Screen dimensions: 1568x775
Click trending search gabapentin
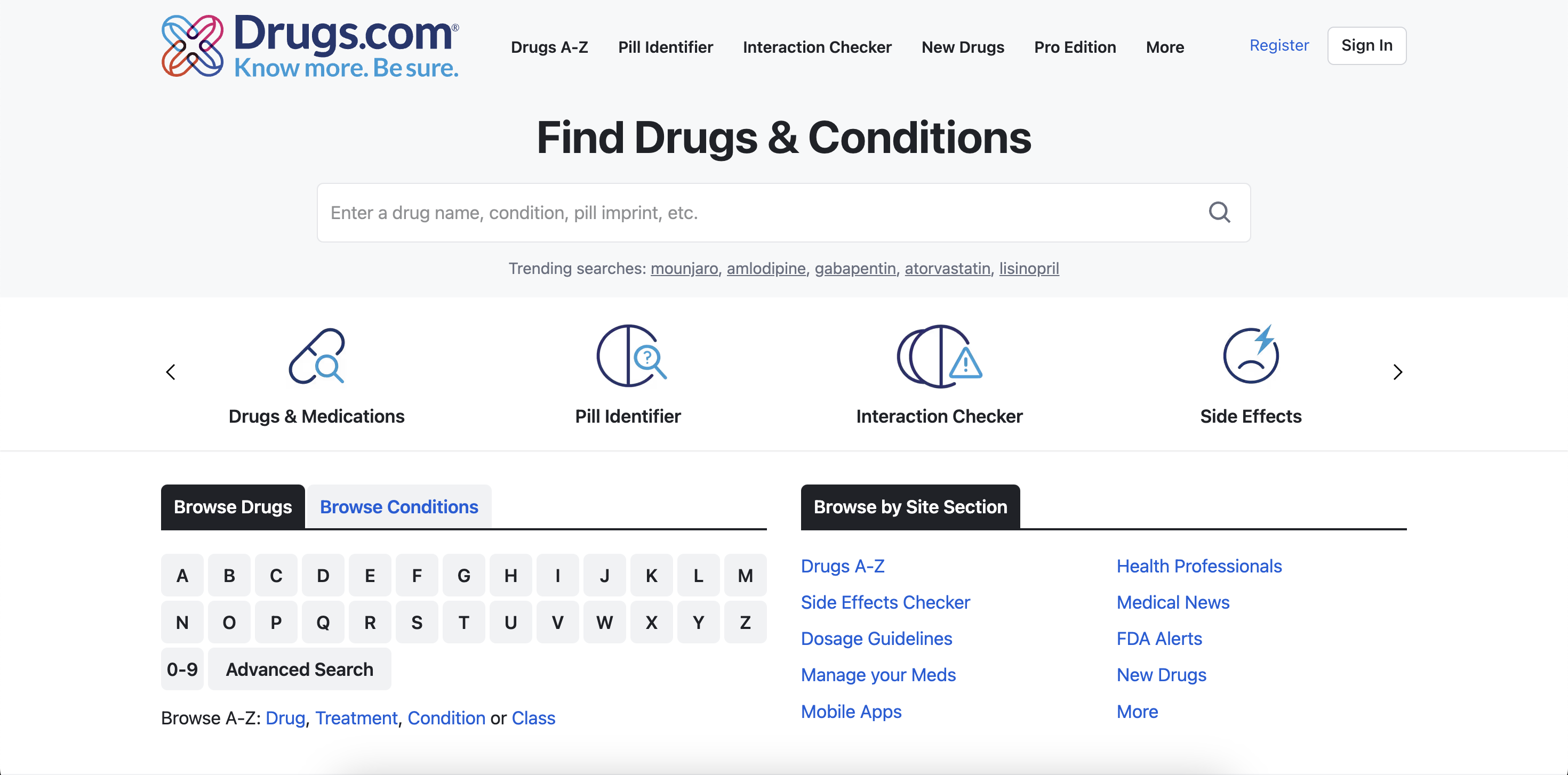[x=854, y=268]
